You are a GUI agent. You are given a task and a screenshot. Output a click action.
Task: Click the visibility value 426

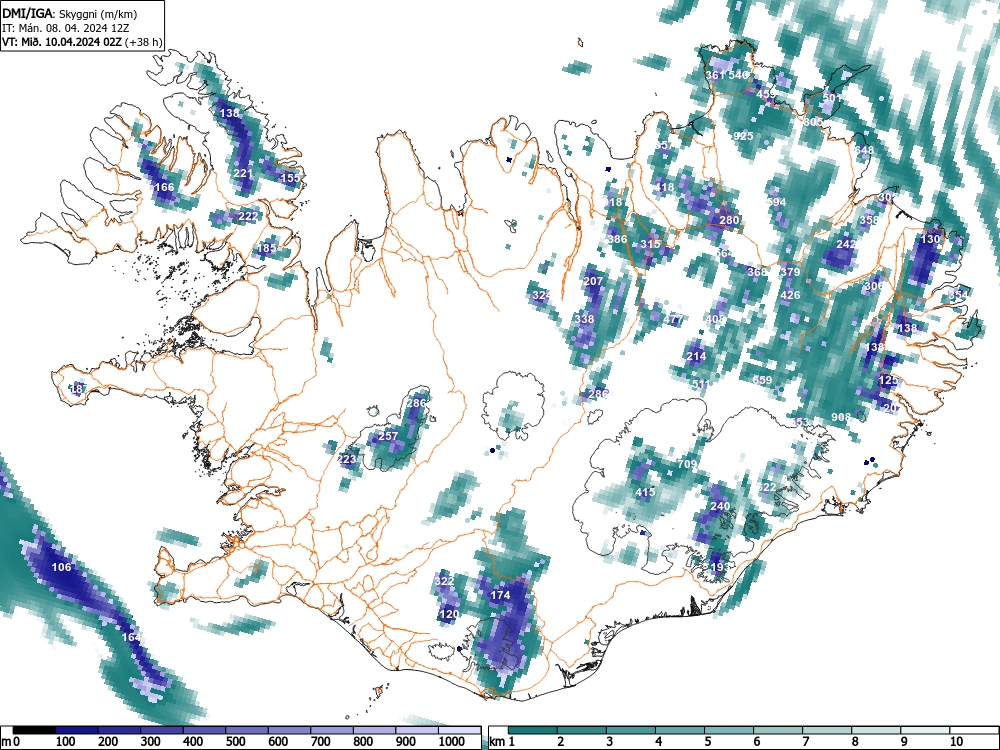pos(790,295)
